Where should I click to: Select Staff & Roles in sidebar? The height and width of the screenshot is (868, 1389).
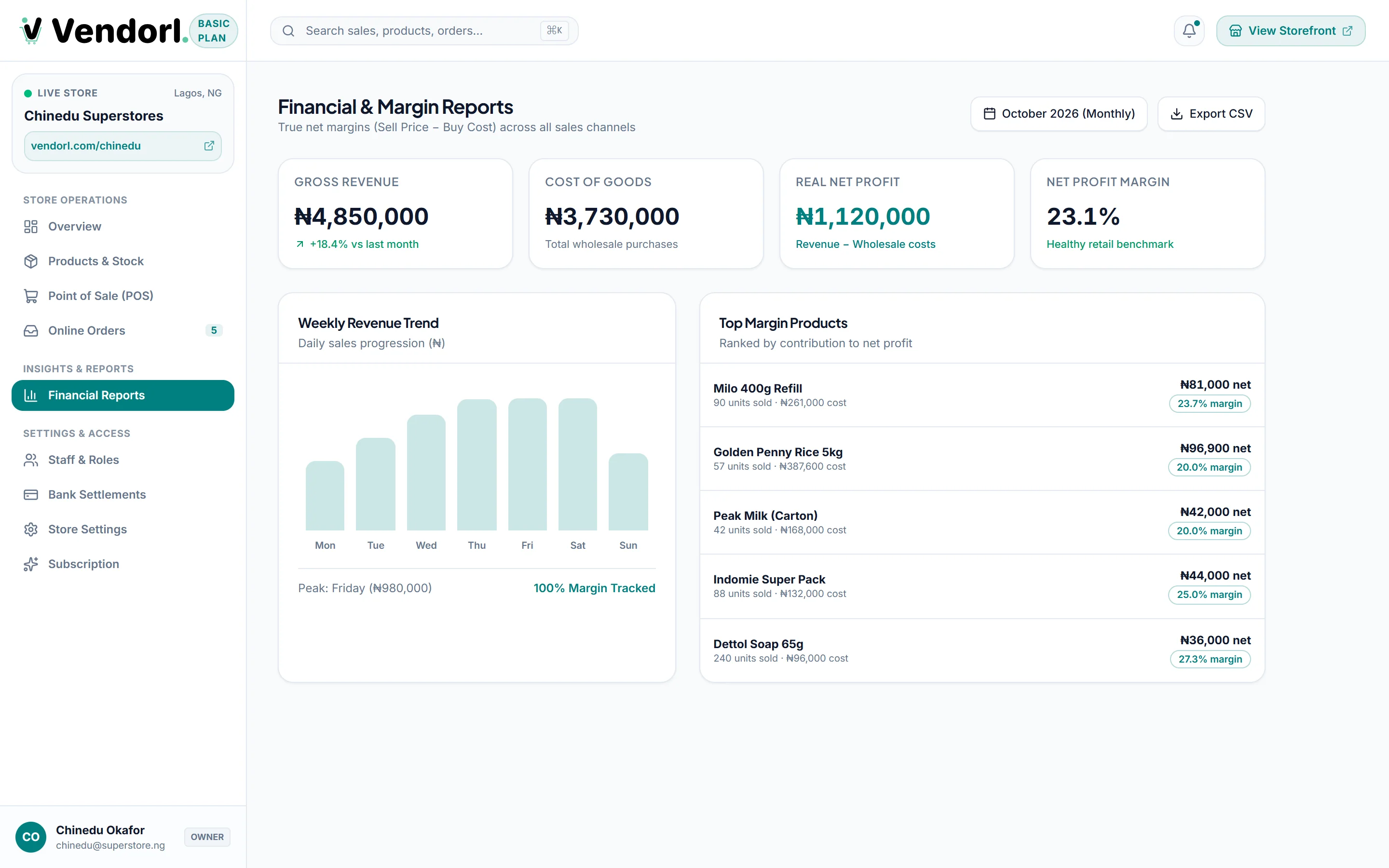123,460
